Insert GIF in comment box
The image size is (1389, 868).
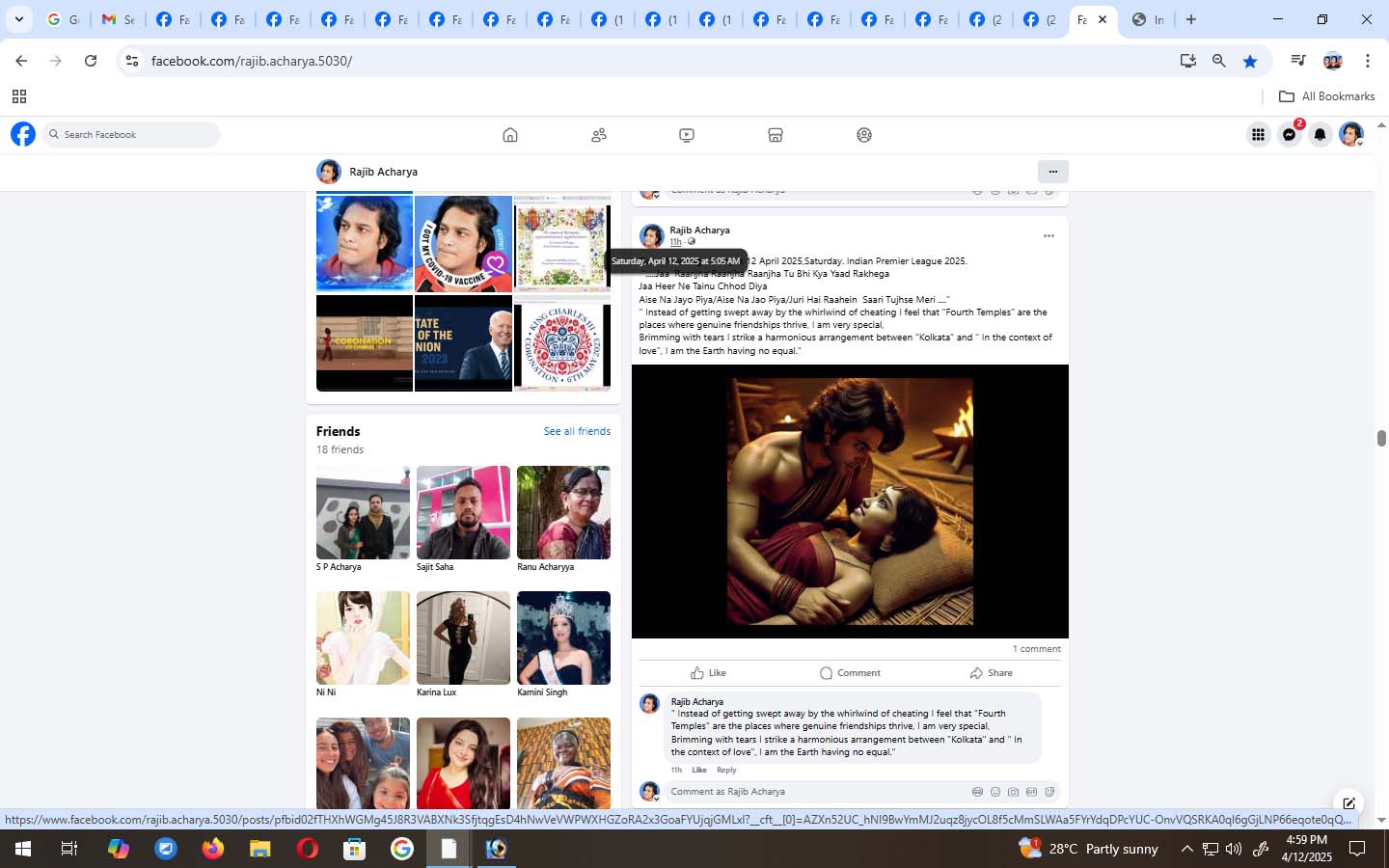(x=1031, y=792)
